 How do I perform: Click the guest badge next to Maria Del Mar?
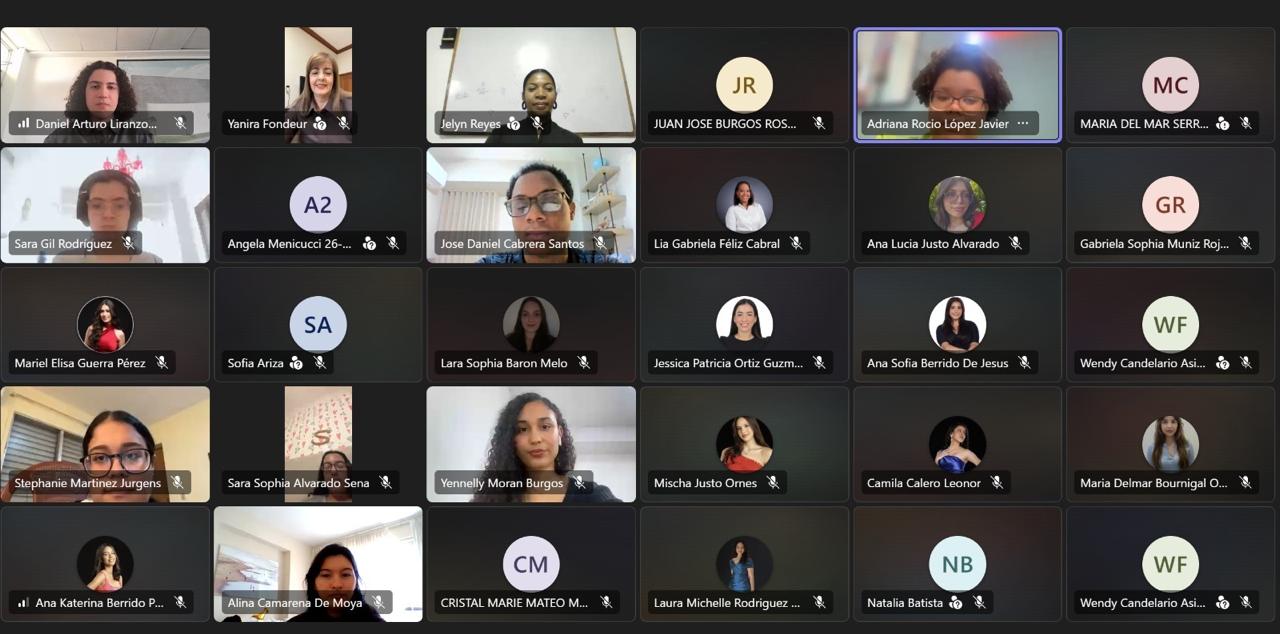[x=1222, y=124]
